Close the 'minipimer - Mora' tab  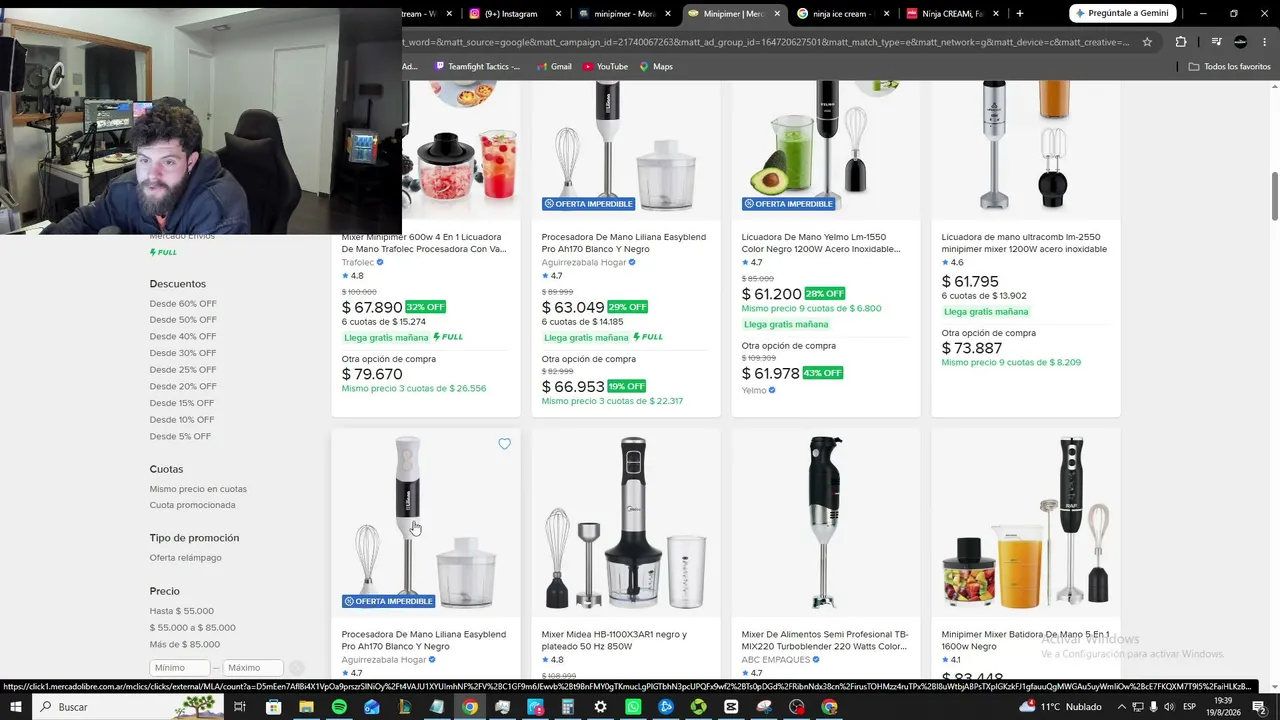tap(668, 14)
